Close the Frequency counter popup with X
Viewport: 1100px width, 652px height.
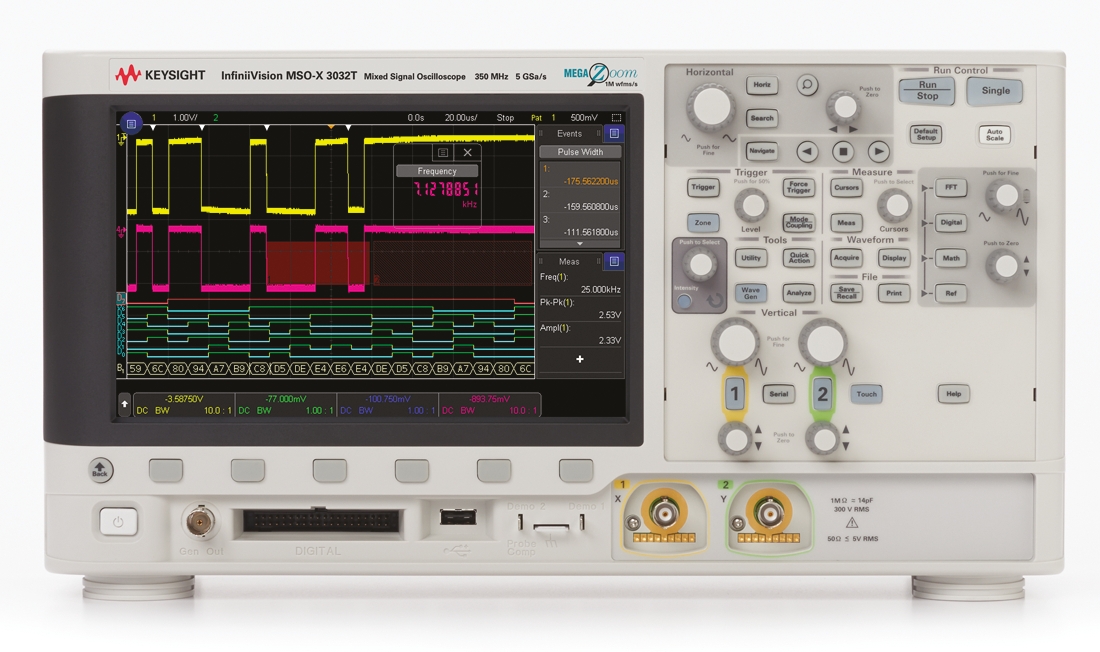468,152
